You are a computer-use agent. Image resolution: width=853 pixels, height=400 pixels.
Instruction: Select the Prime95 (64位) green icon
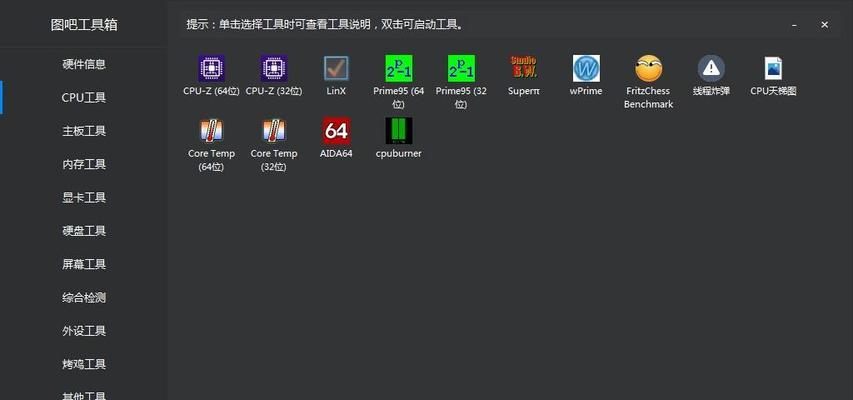click(x=399, y=68)
